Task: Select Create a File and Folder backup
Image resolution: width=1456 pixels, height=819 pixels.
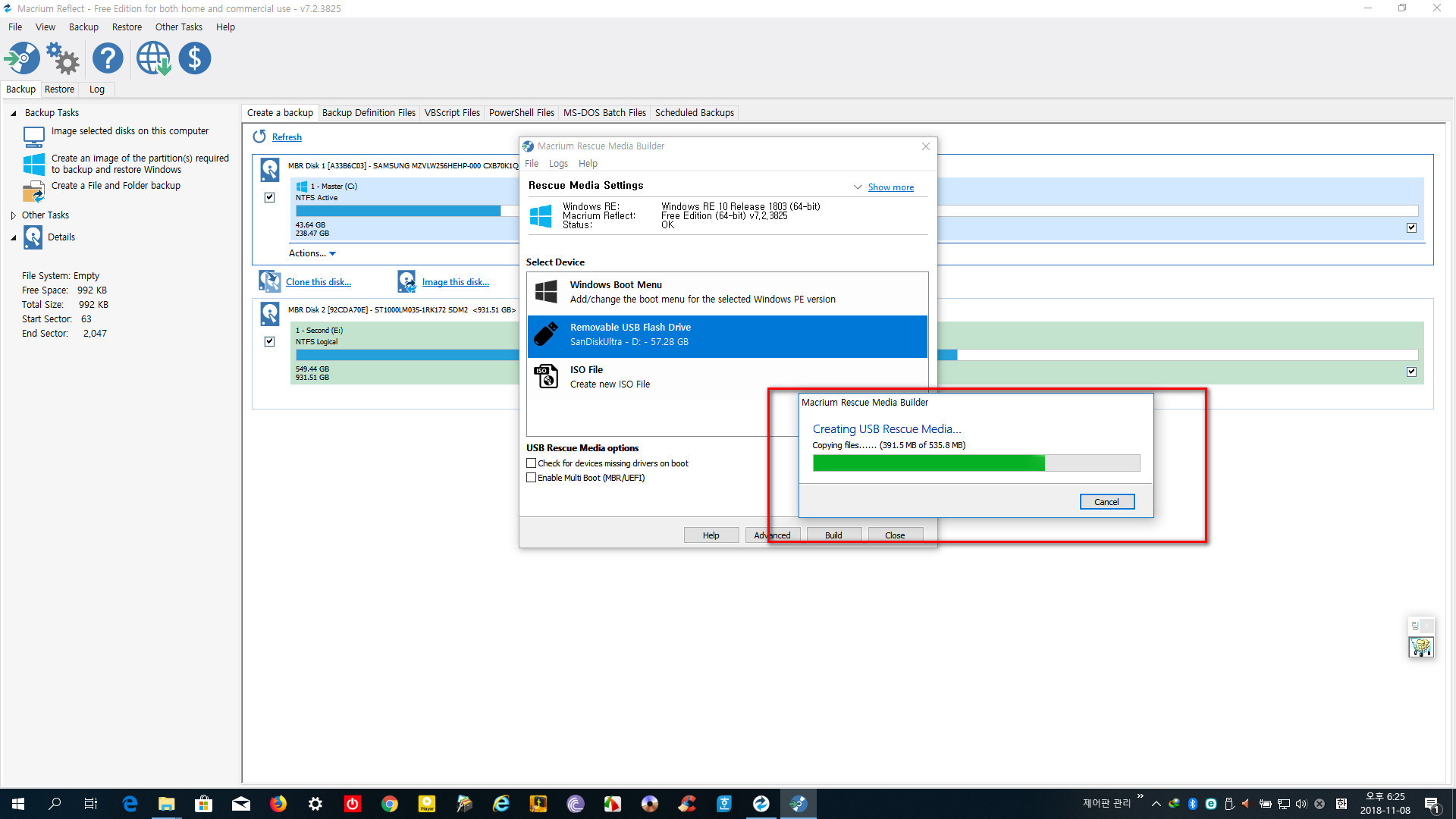Action: [116, 186]
